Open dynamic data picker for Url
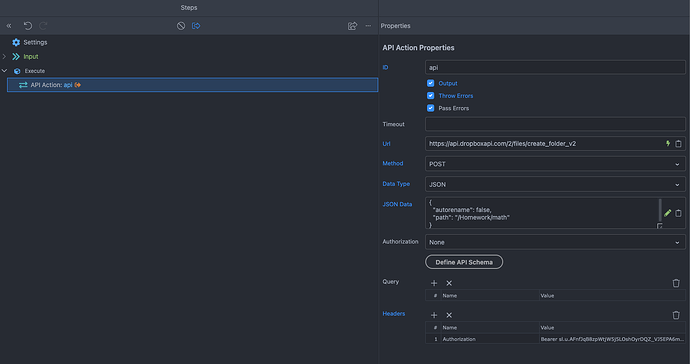The height and width of the screenshot is (364, 690). (668, 143)
